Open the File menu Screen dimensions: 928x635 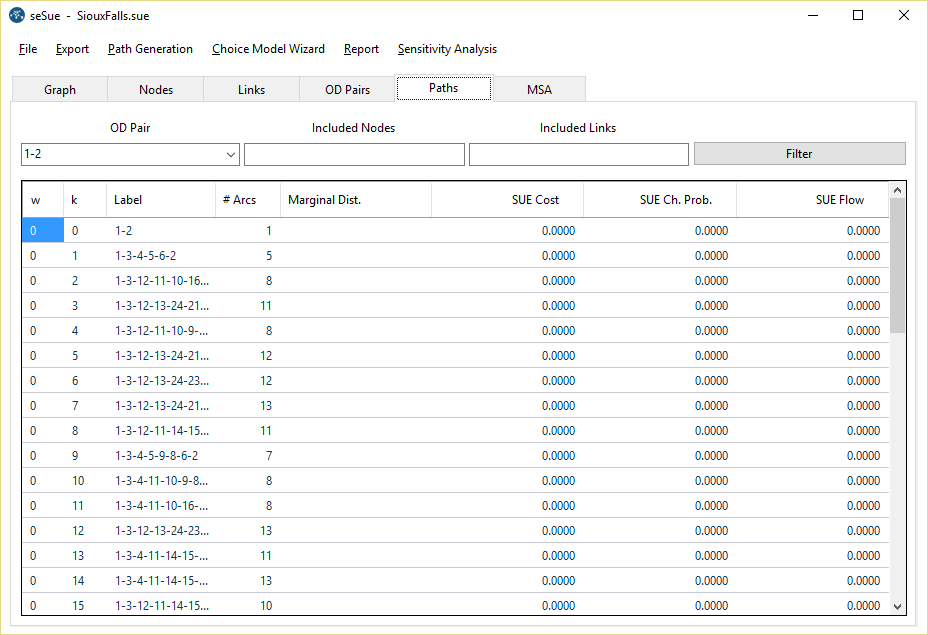28,49
